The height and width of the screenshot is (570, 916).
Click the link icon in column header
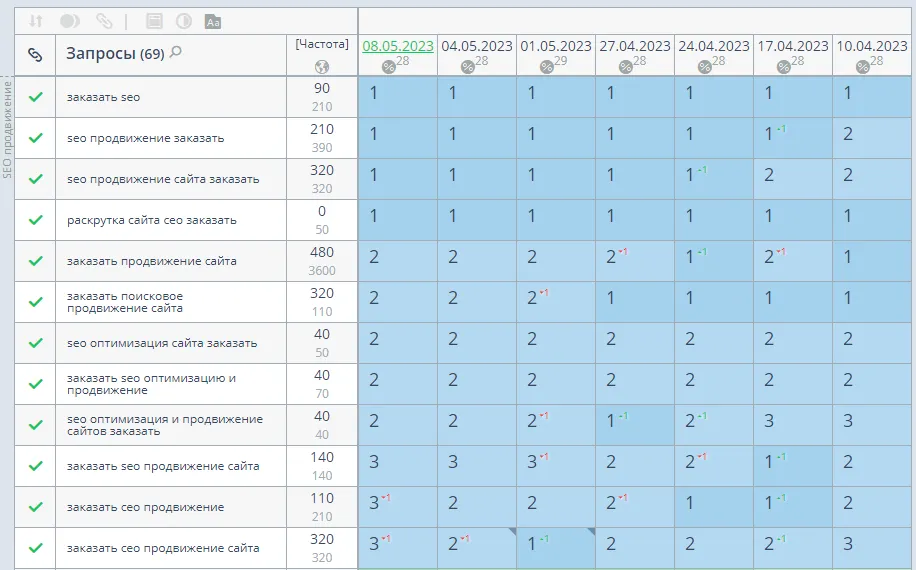tap(35, 55)
